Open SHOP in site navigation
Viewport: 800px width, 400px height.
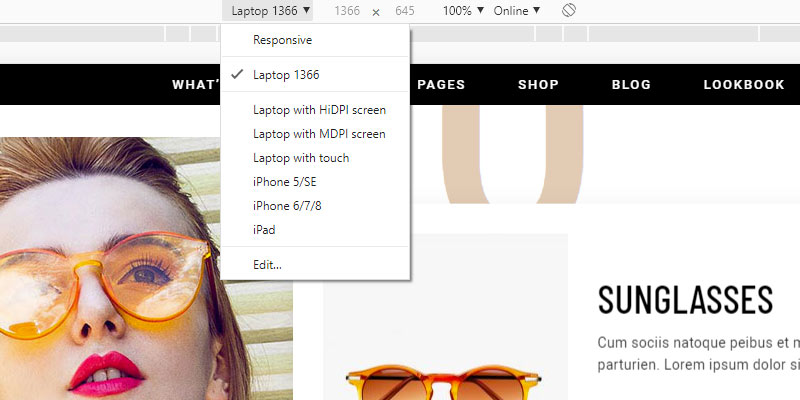click(x=538, y=85)
